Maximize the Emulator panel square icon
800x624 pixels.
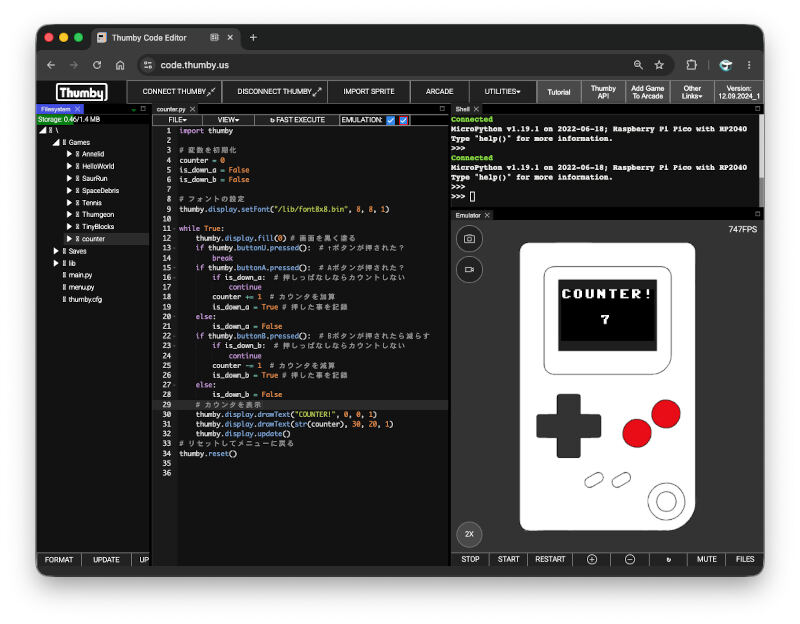click(758, 214)
